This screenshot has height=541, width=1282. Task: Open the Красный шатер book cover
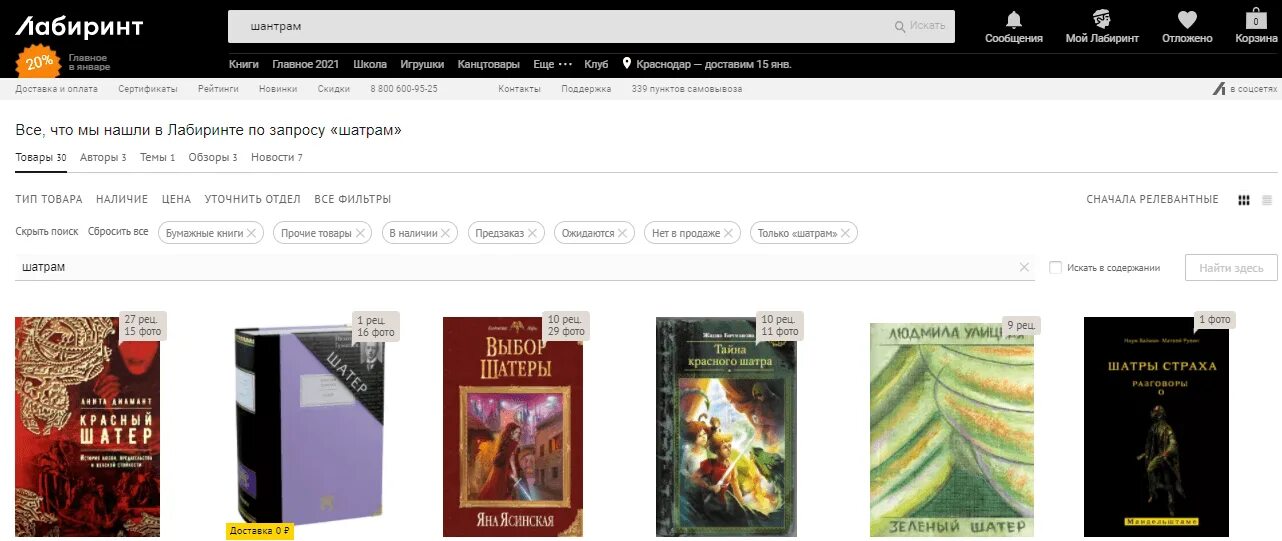pyautogui.click(x=87, y=427)
